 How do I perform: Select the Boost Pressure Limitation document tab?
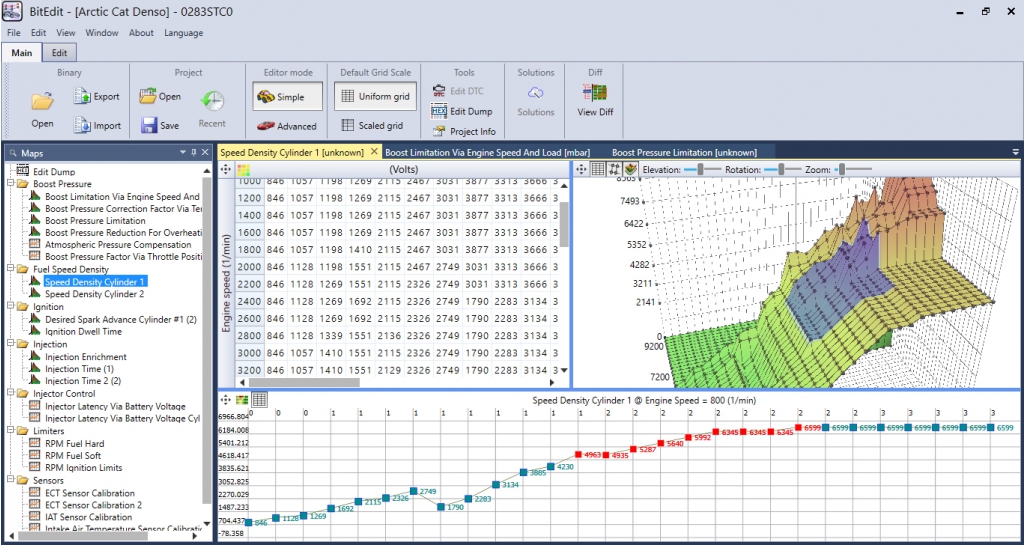point(684,153)
